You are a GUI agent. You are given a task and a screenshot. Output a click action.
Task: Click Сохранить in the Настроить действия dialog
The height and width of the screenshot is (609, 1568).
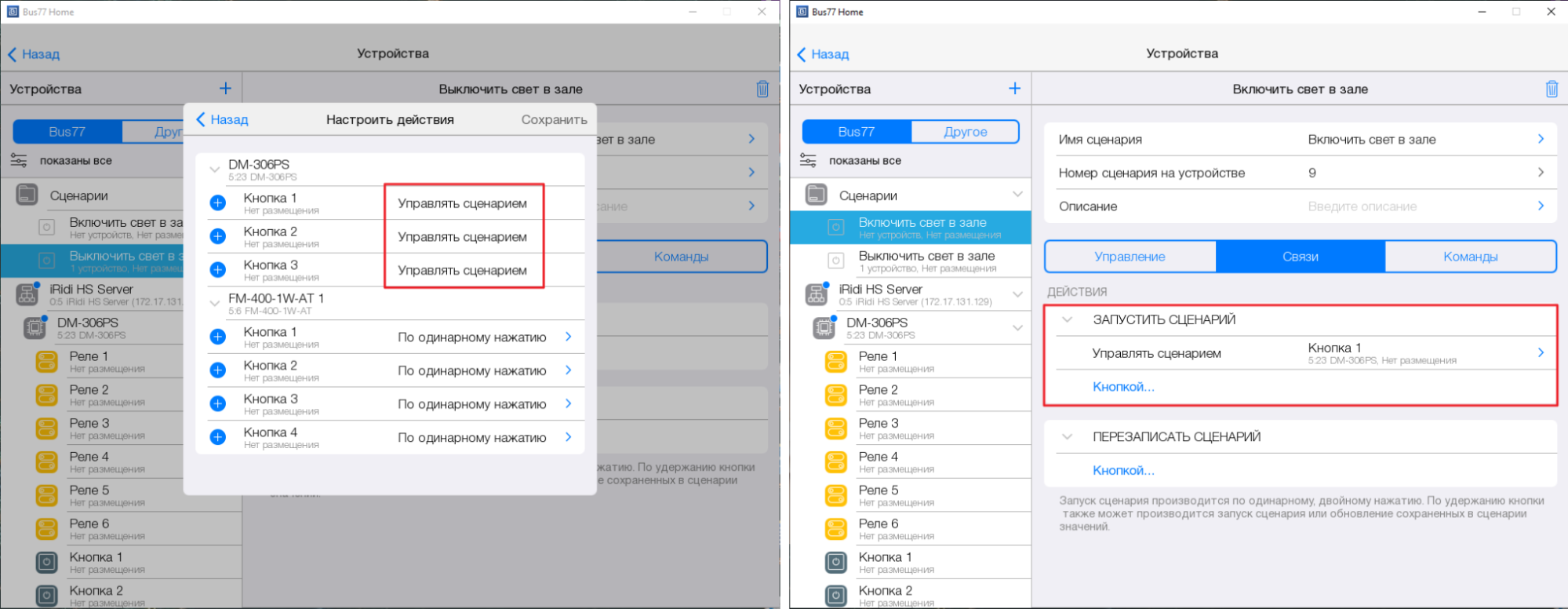(554, 119)
